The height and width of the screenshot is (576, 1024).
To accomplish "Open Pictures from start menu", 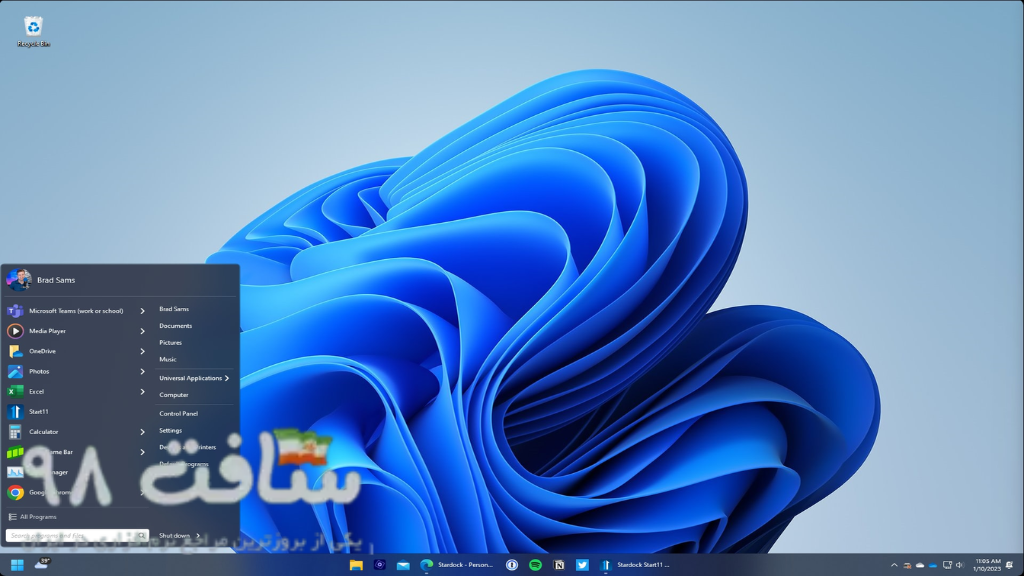I will point(170,343).
